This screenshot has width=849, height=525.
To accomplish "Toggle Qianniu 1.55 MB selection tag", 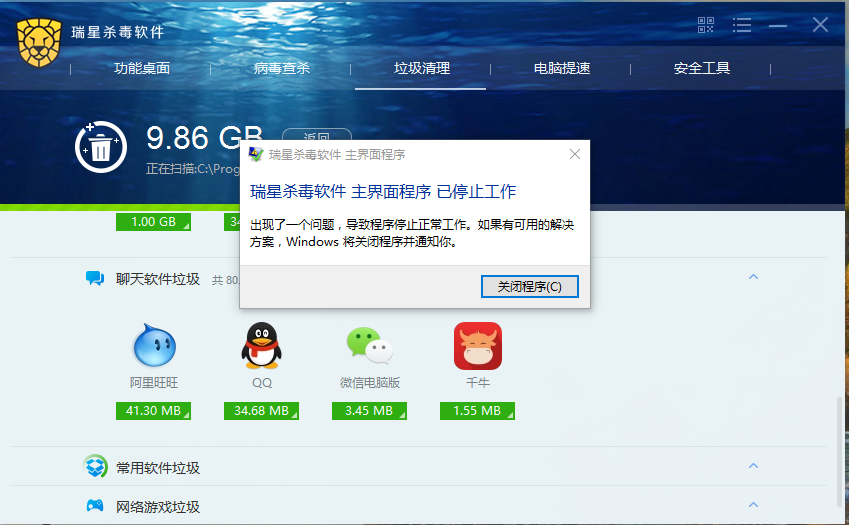I will (x=477, y=411).
